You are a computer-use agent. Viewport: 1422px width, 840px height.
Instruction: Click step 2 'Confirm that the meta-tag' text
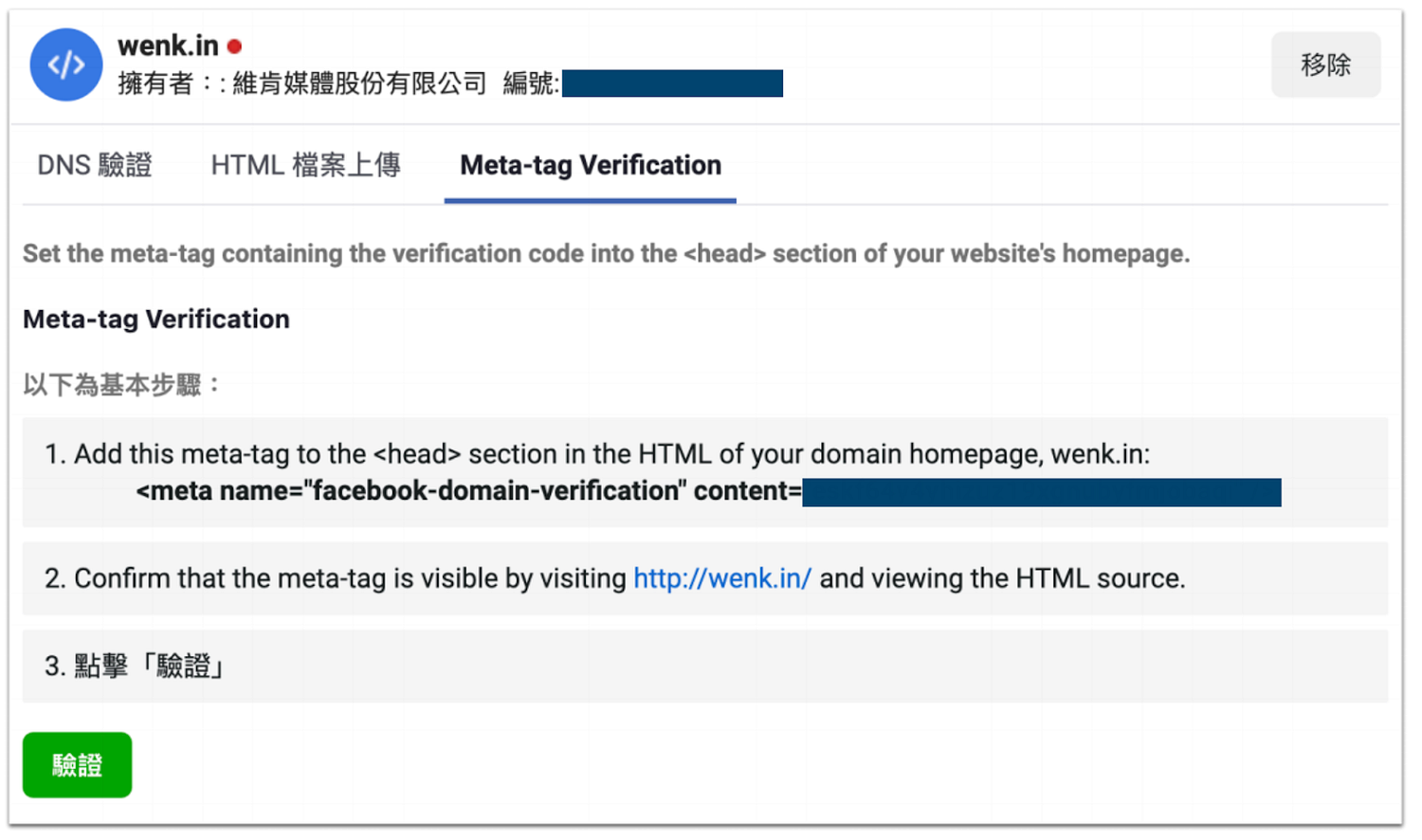(614, 578)
